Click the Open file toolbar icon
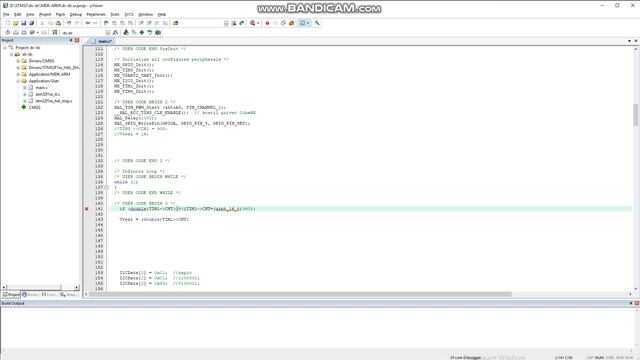 (16, 23)
